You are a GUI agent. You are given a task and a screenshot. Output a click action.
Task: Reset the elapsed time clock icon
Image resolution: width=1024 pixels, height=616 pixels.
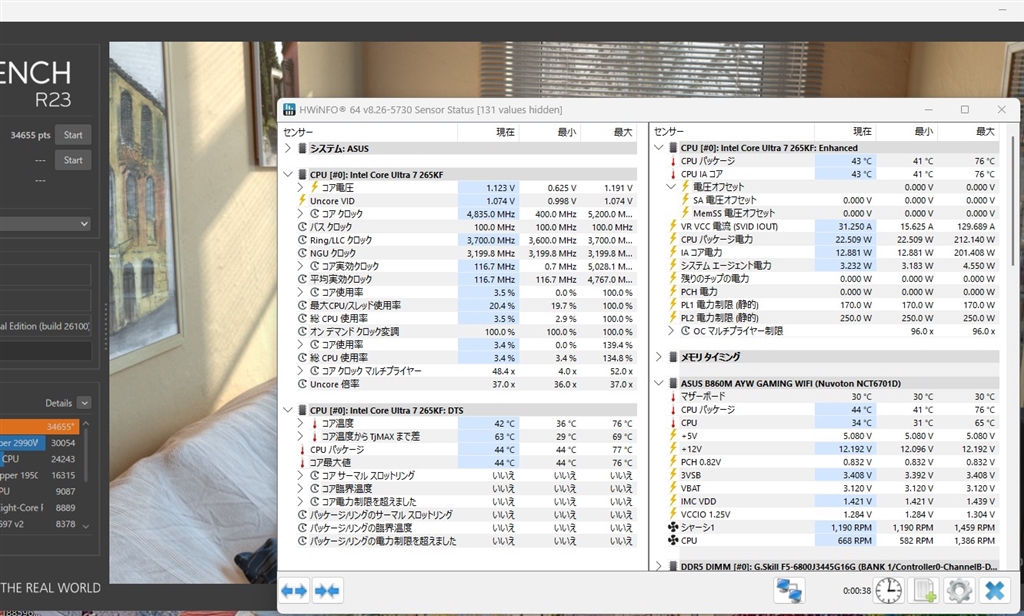point(888,591)
